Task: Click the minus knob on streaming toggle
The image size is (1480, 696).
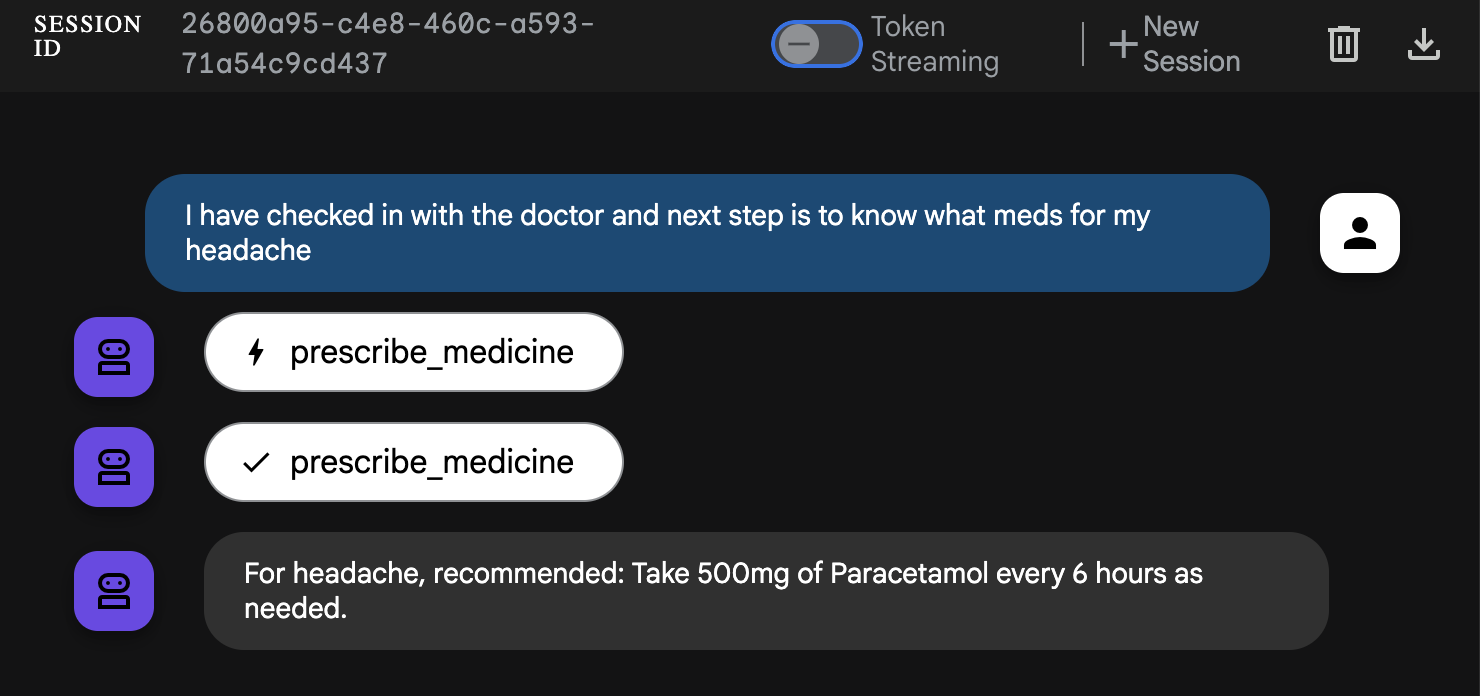Action: (798, 44)
